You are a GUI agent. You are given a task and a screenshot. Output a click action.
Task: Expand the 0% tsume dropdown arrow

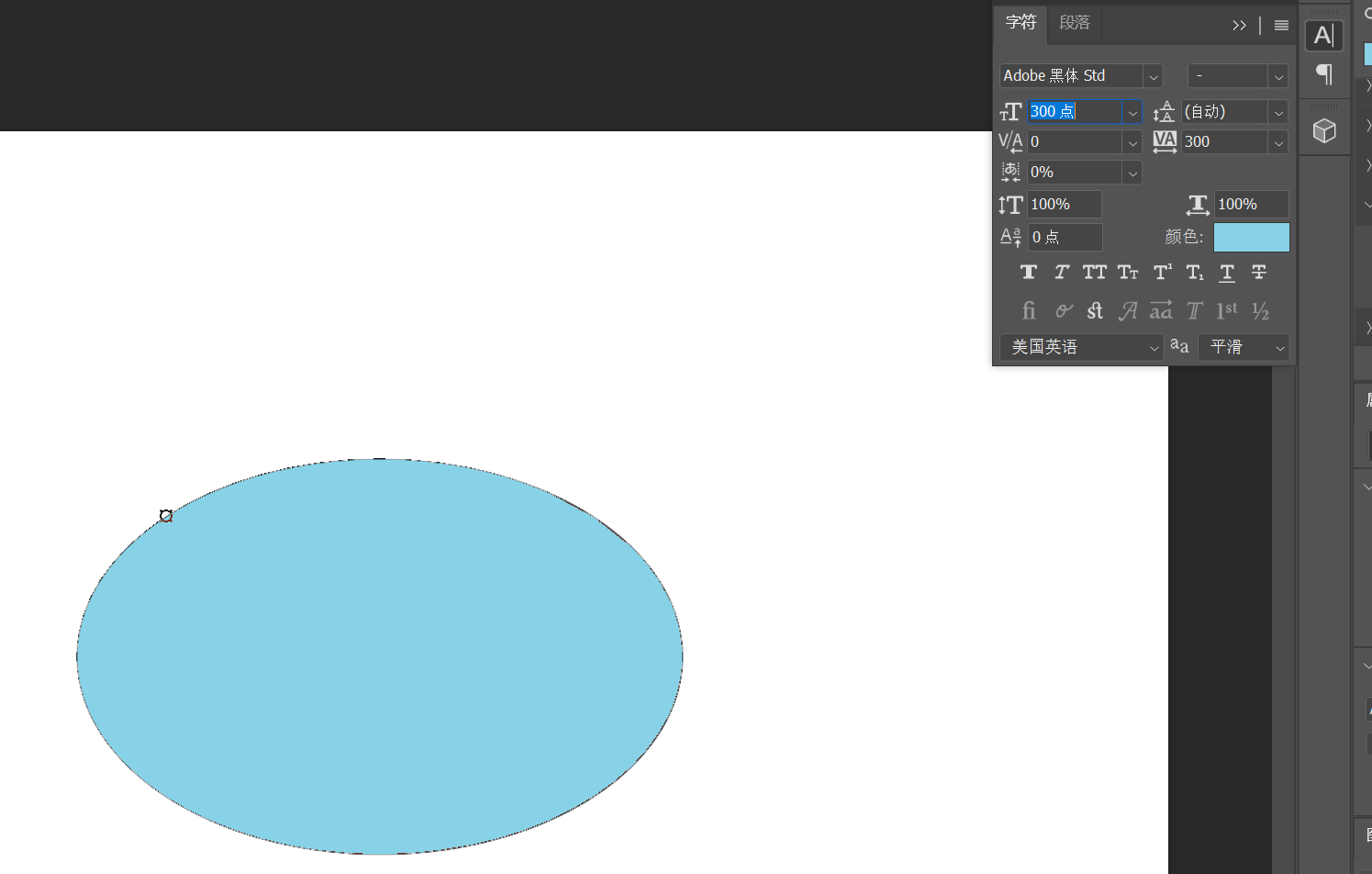tap(1132, 173)
